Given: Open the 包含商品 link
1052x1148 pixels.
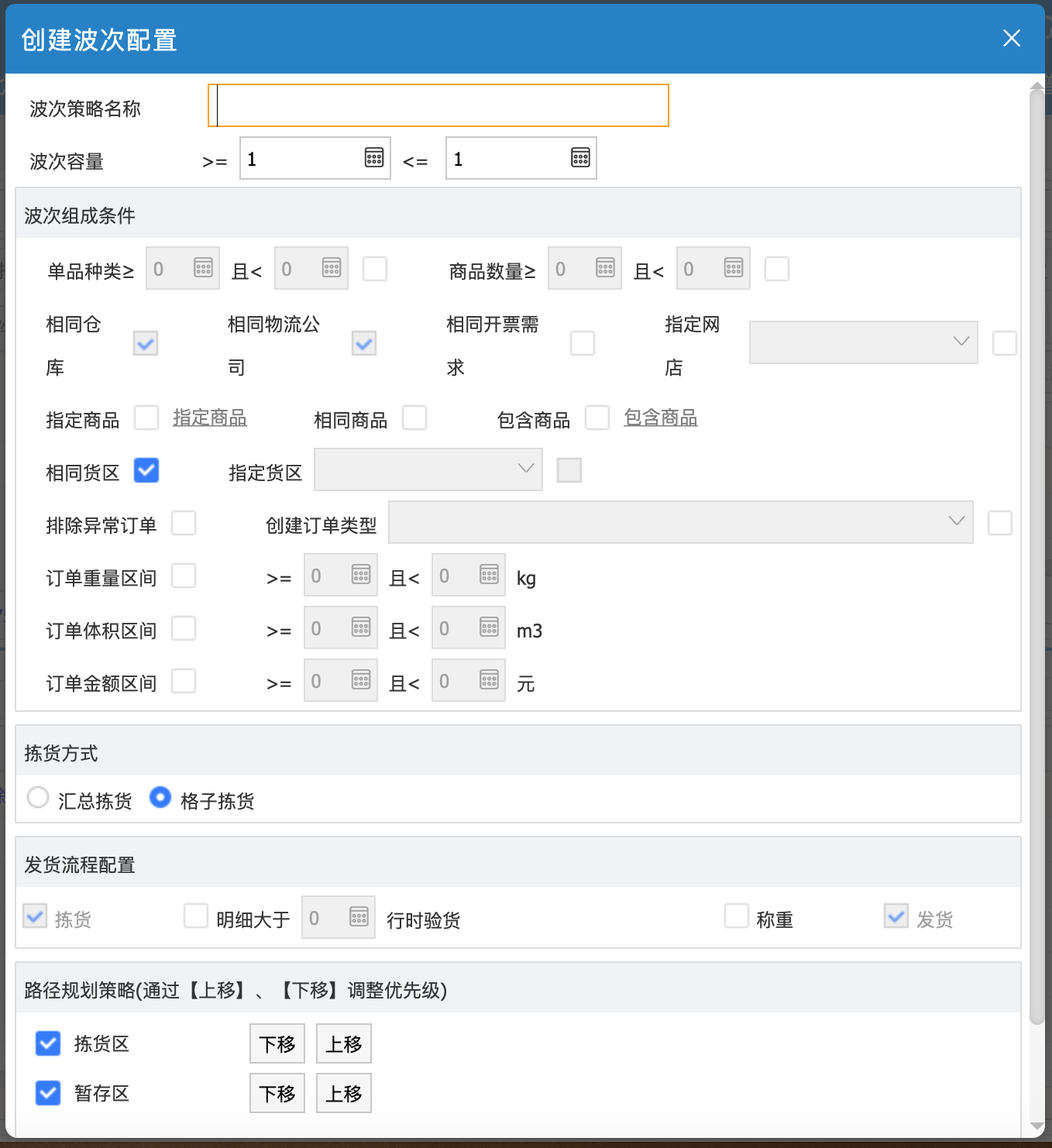Looking at the screenshot, I should point(661,418).
